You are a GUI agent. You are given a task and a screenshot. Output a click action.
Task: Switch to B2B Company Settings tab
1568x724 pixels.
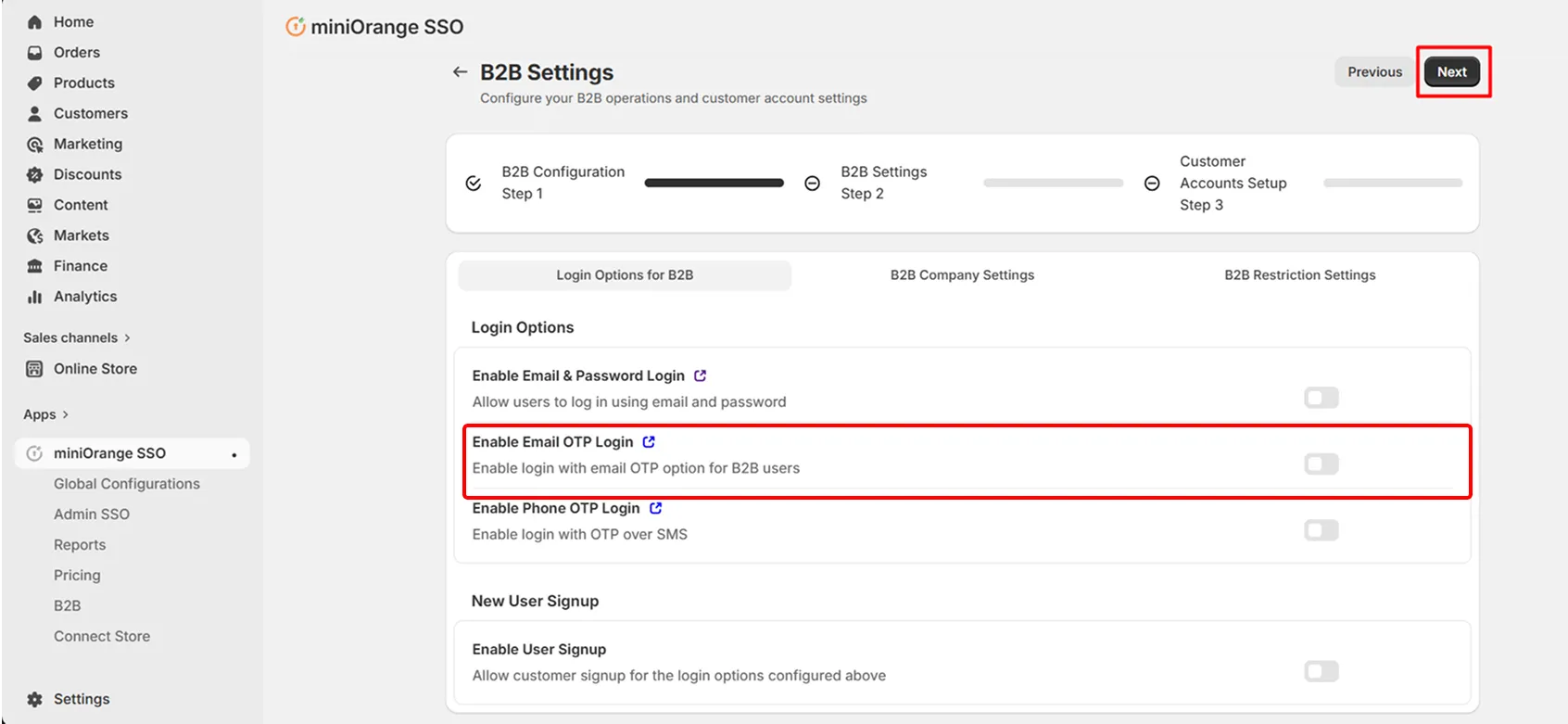click(962, 275)
